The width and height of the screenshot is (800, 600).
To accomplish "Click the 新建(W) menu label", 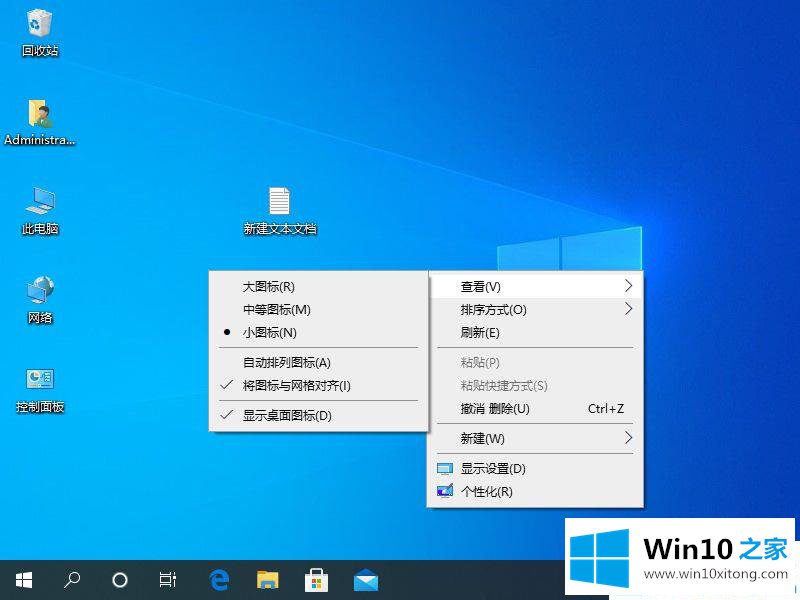I will pos(482,438).
